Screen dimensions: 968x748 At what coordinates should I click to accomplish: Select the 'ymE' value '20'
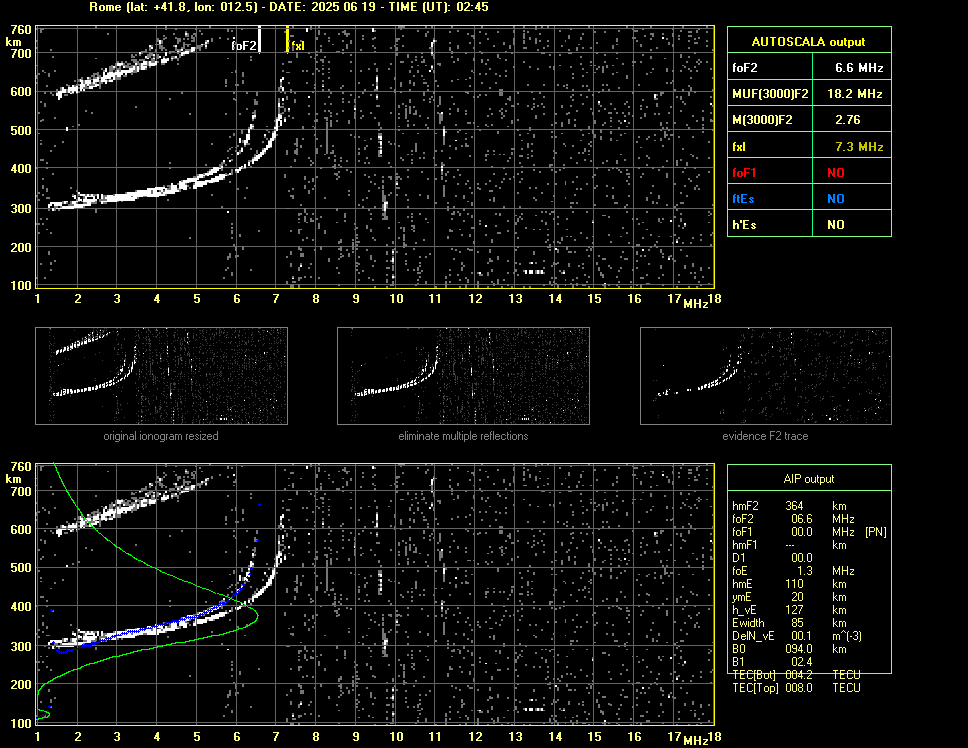point(797,597)
